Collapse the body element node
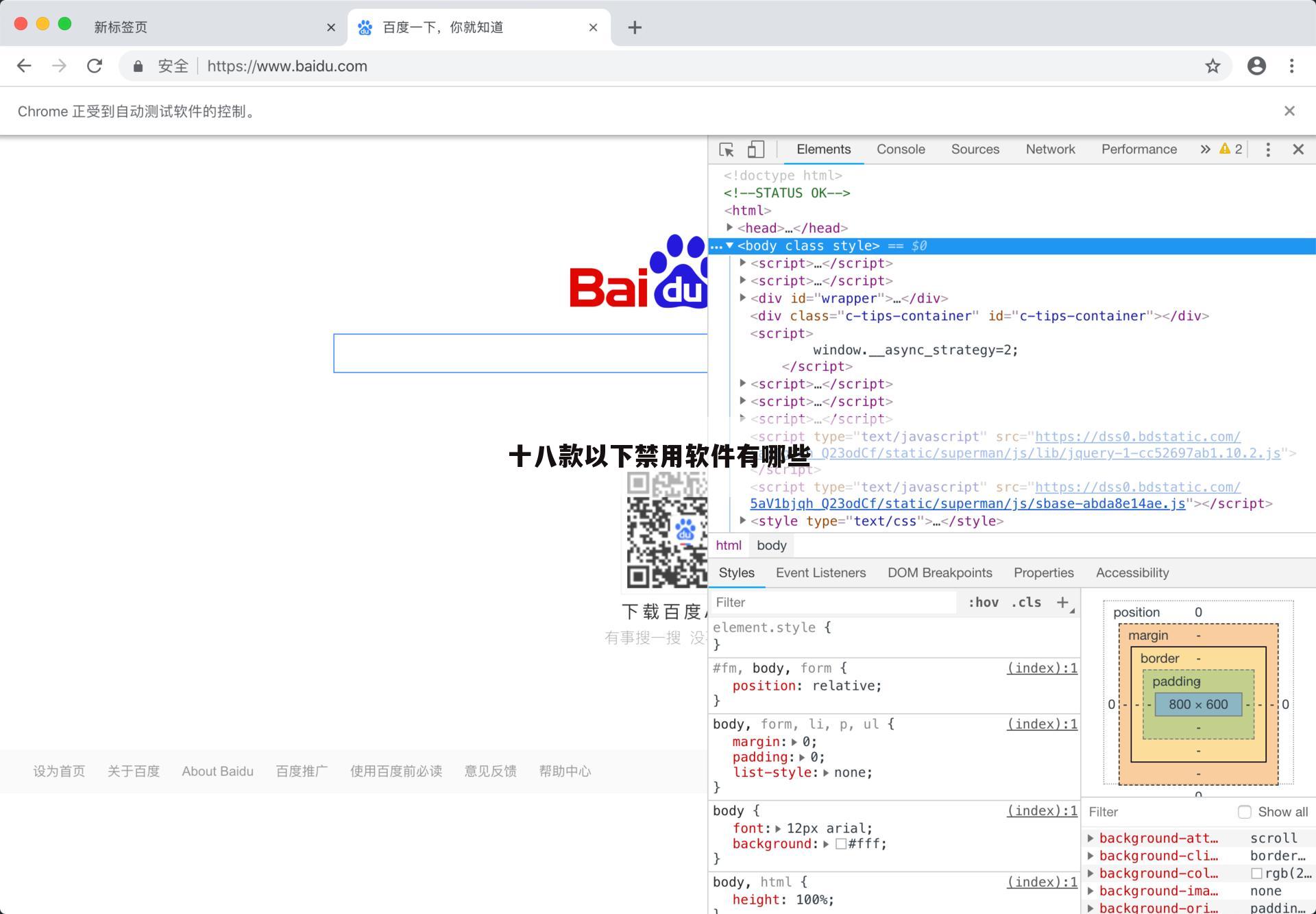1316x914 pixels. 729,245
